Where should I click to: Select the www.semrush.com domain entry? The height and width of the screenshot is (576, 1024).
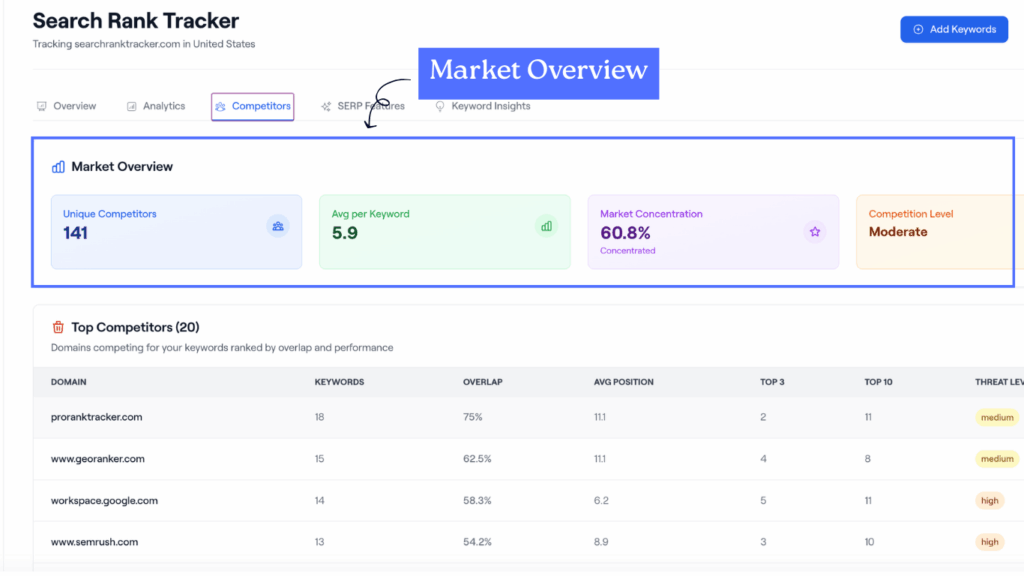coord(94,542)
